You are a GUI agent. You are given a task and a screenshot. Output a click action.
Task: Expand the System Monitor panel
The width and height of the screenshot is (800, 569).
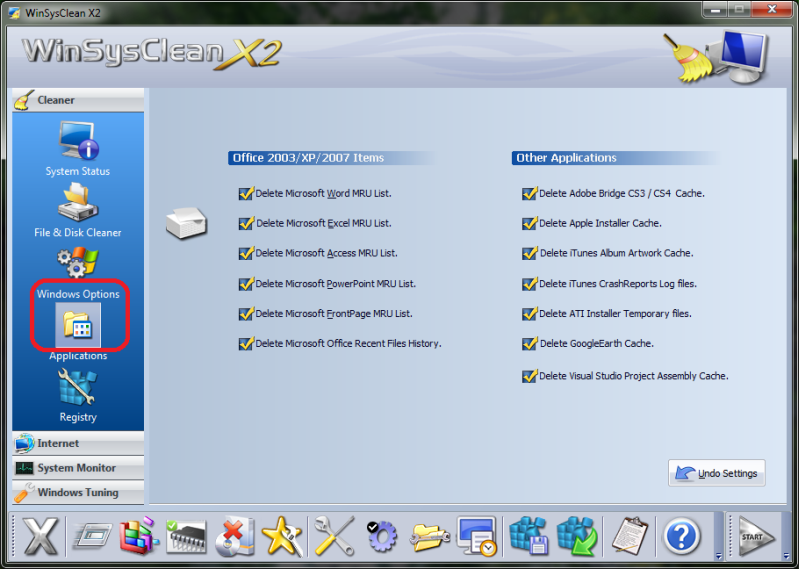tap(78, 467)
